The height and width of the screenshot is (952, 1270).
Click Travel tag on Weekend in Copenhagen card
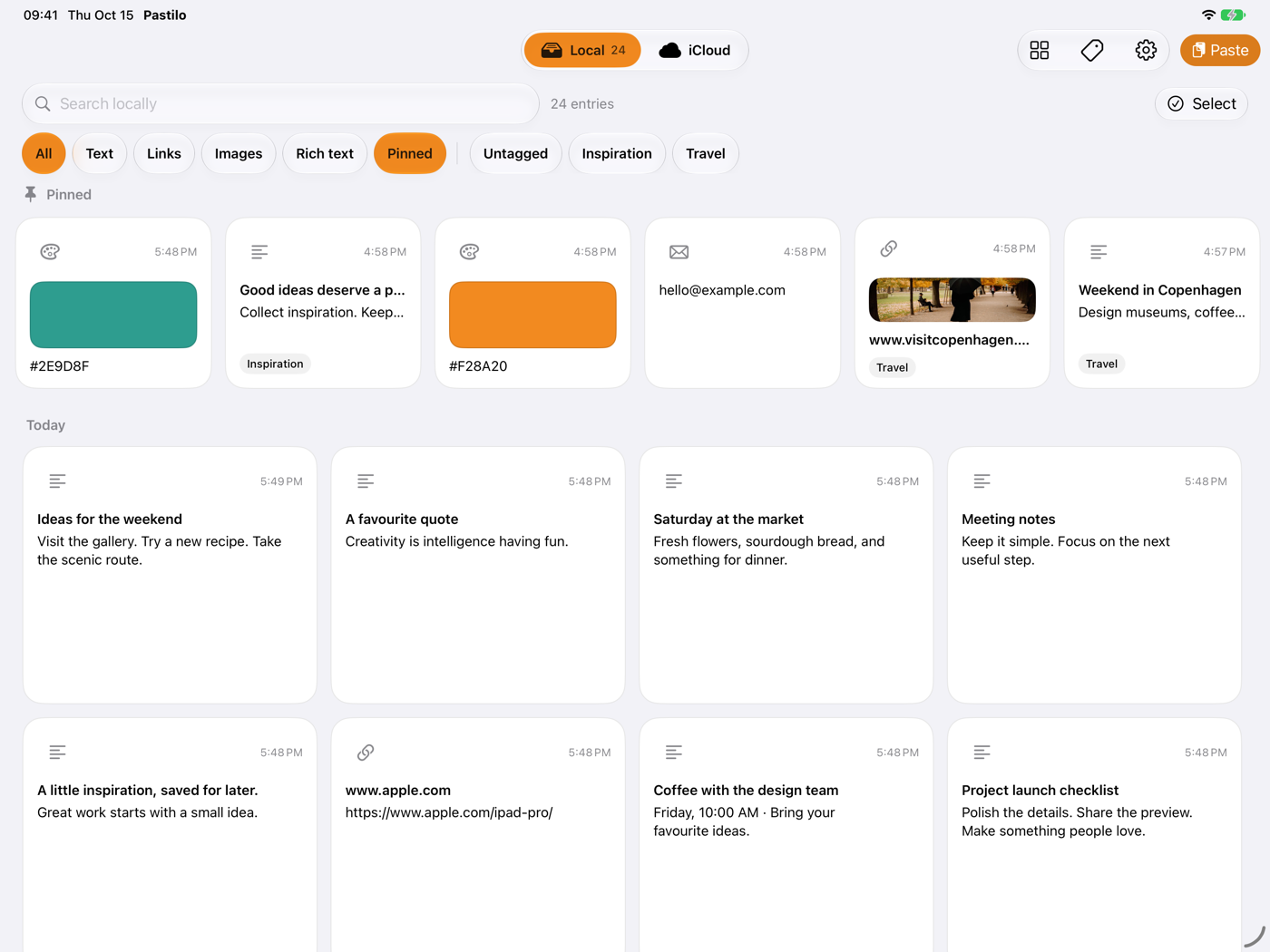(x=1102, y=364)
